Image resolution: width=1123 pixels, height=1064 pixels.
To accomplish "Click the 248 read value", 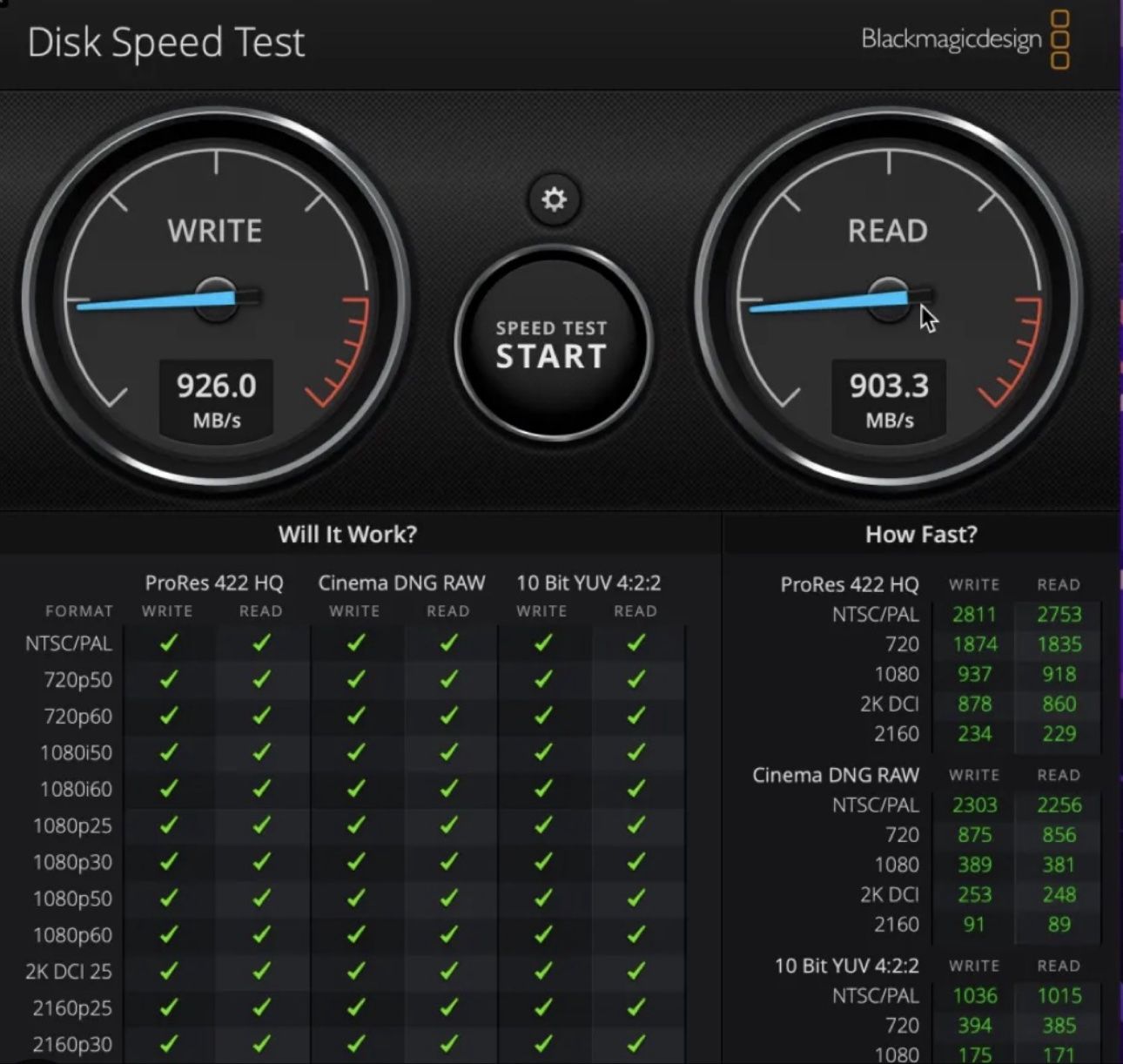I will click(x=1059, y=894).
